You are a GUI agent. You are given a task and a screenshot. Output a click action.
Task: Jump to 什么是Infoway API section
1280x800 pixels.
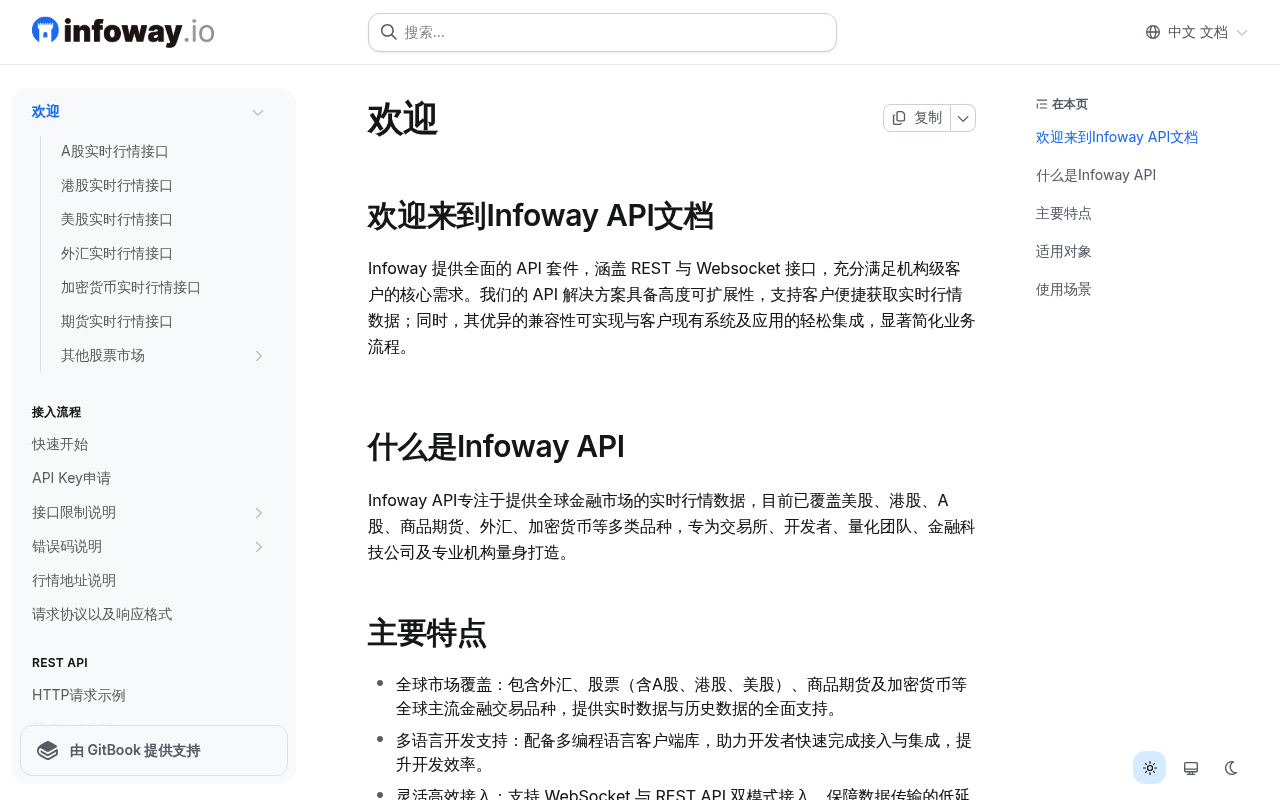[x=1096, y=176]
